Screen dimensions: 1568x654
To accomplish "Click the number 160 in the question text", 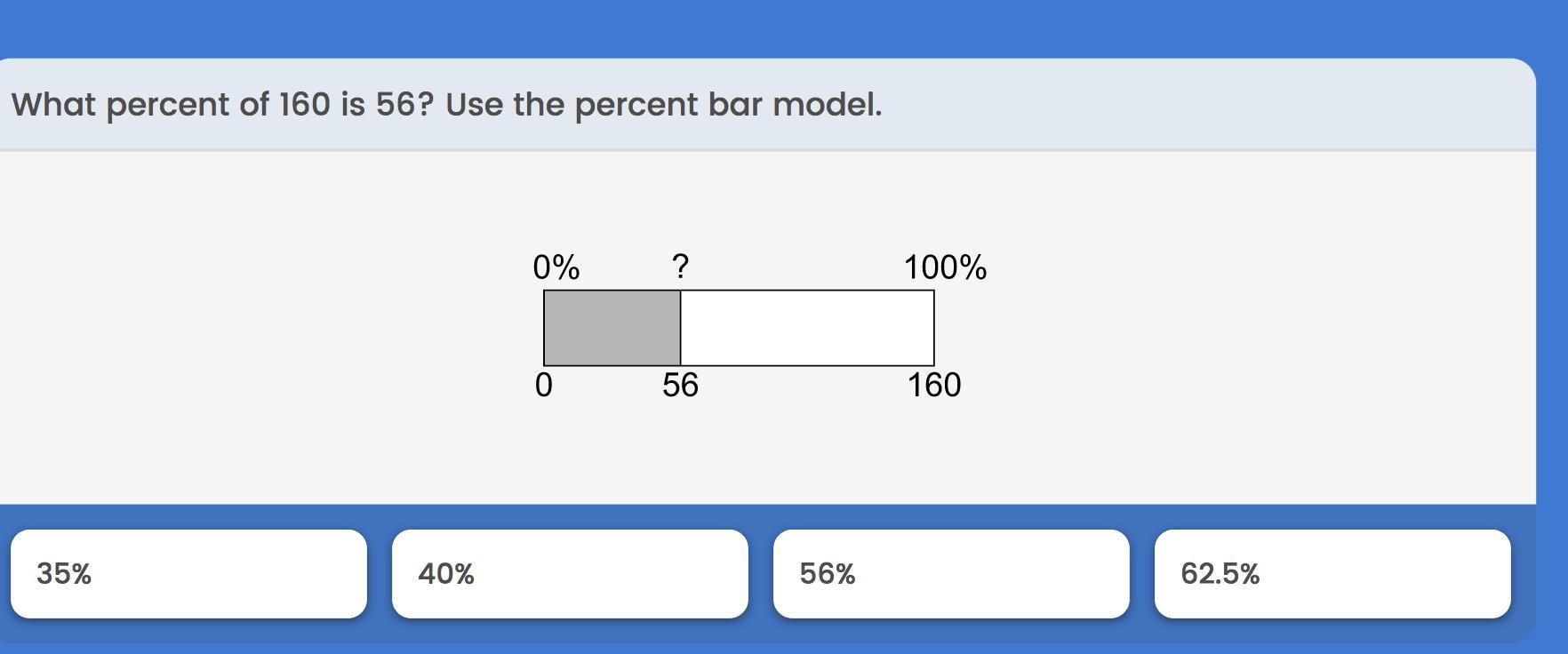I will click(304, 105).
